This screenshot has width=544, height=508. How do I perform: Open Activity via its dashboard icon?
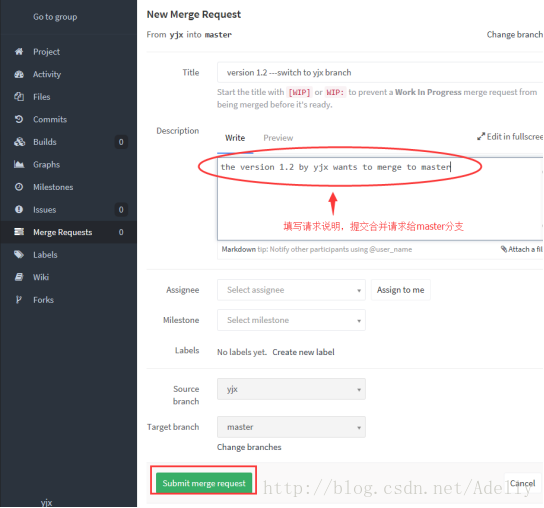pos(19,74)
